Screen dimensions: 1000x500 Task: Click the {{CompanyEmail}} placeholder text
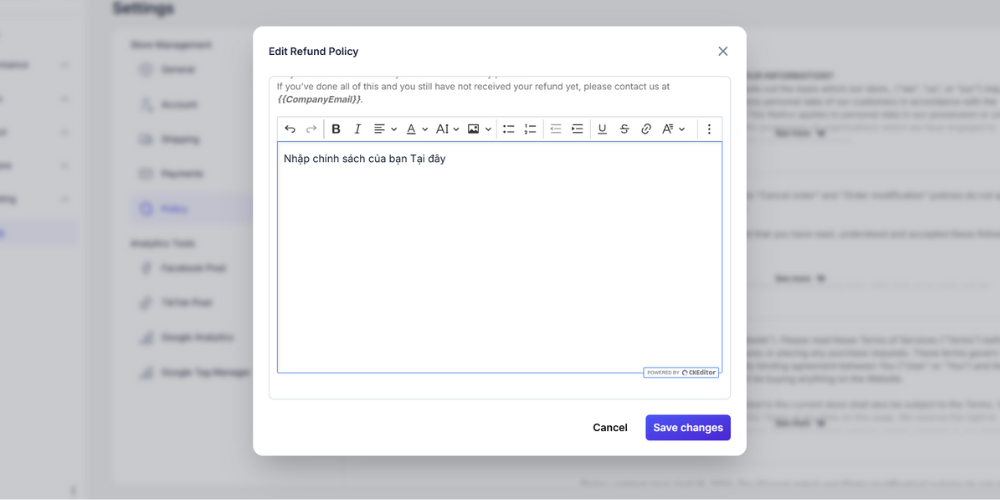point(320,99)
